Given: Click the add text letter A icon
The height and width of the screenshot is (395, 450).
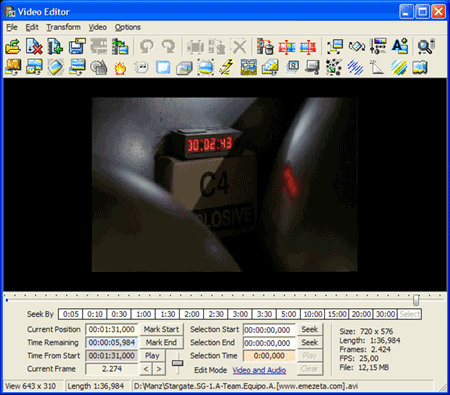Looking at the screenshot, I should pos(400,46).
